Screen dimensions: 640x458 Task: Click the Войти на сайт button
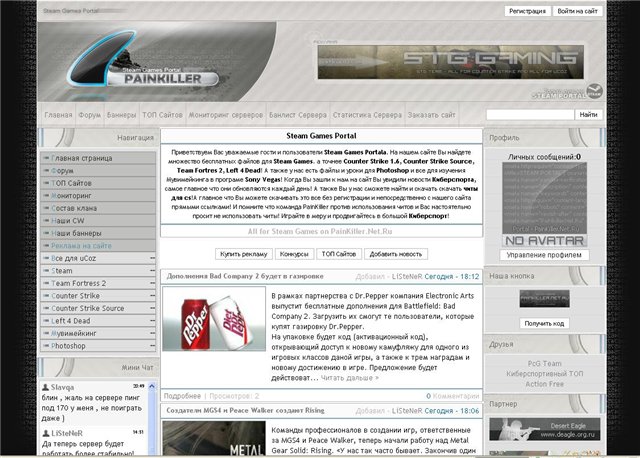578,10
